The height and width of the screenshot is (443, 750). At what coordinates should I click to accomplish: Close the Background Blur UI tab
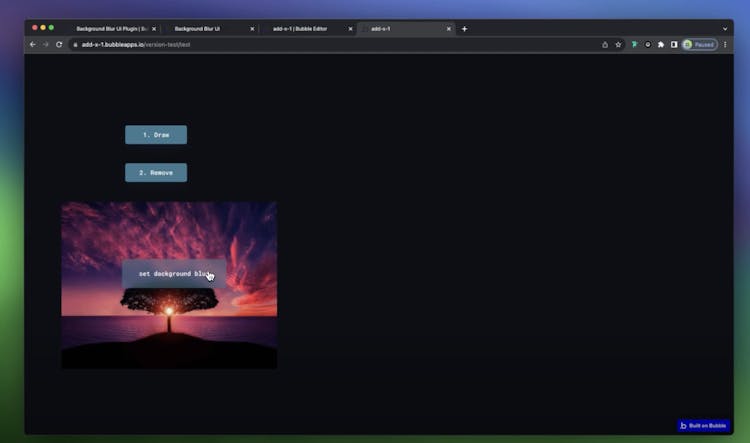click(x=252, y=29)
